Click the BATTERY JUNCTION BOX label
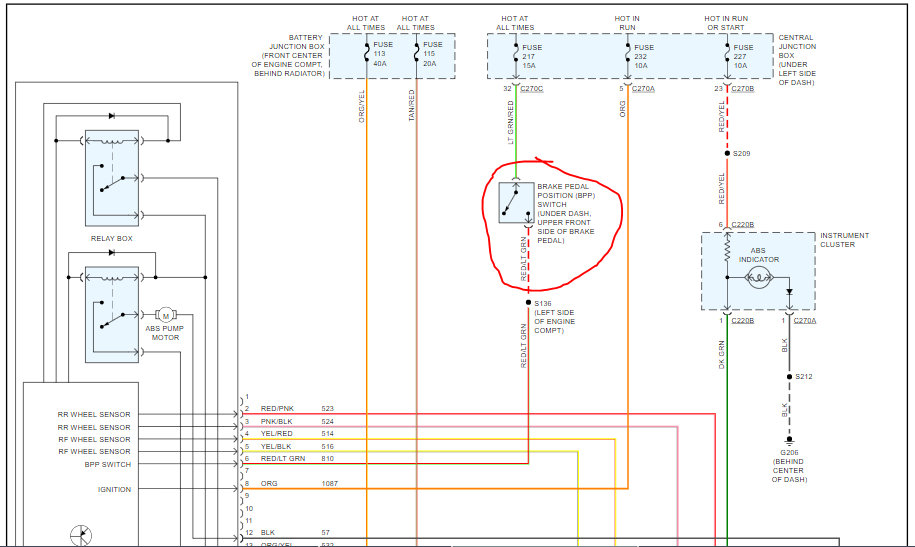The image size is (915, 547). (288, 55)
